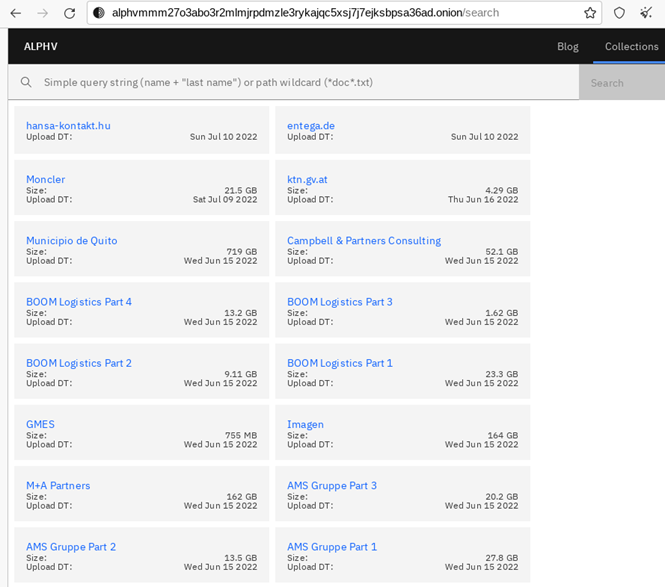Open BOOM Logistics Part 4
Viewport: 665px width, 587px height.
click(x=79, y=302)
